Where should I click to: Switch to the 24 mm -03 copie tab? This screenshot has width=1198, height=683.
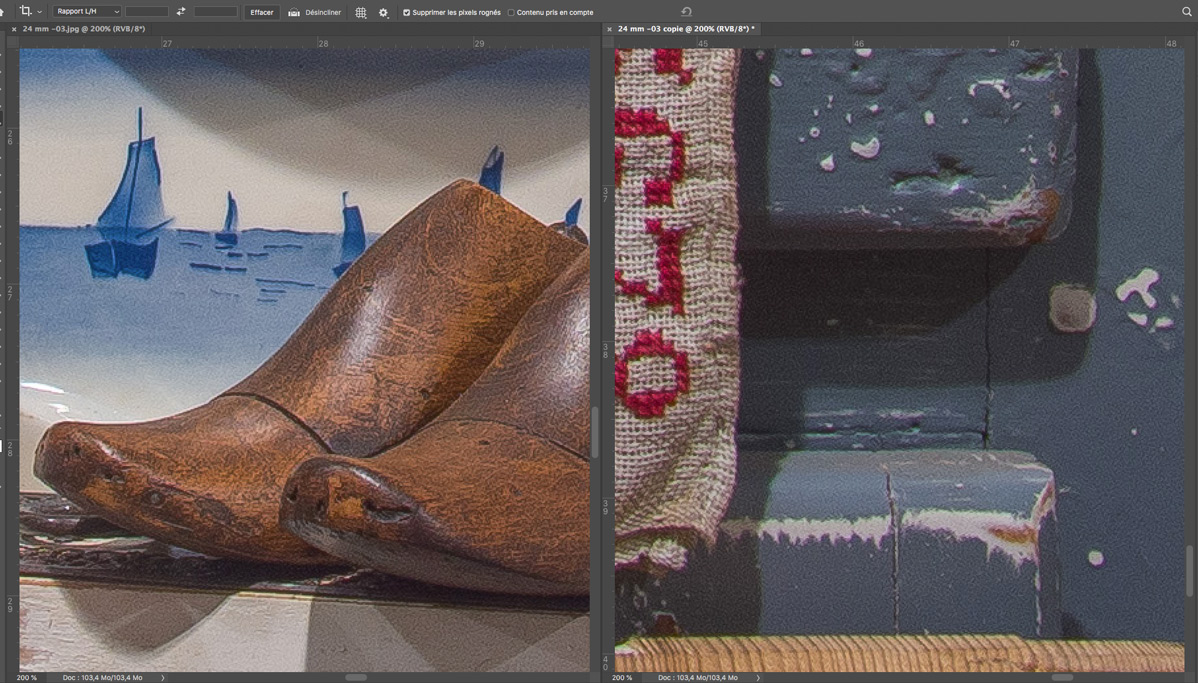[x=686, y=29]
